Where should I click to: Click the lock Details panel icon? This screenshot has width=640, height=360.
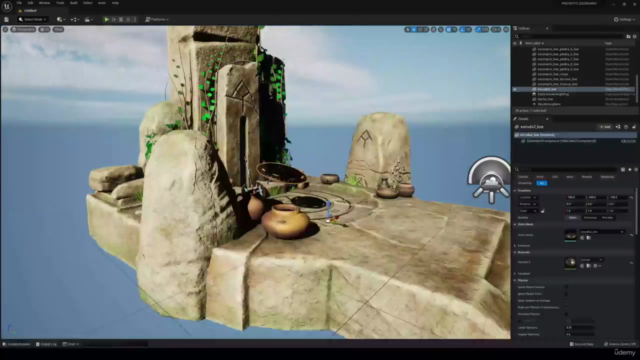(634, 127)
